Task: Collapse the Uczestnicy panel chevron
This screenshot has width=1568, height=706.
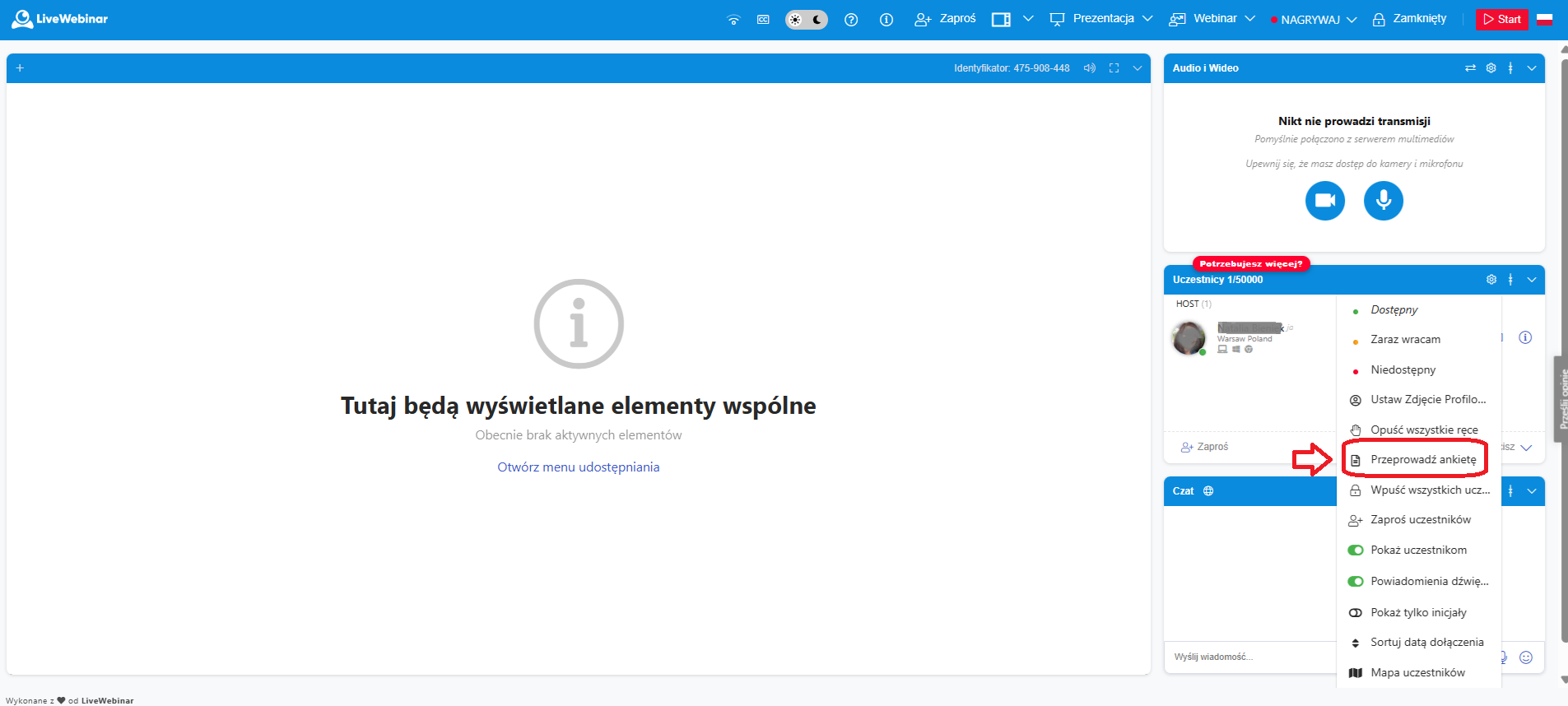Action: pyautogui.click(x=1531, y=280)
